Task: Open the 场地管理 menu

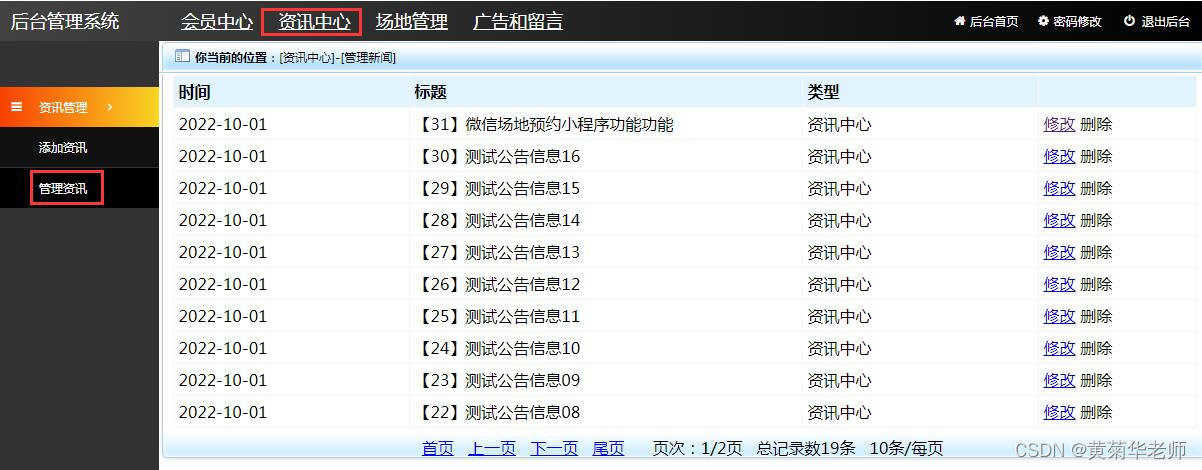Action: [411, 21]
